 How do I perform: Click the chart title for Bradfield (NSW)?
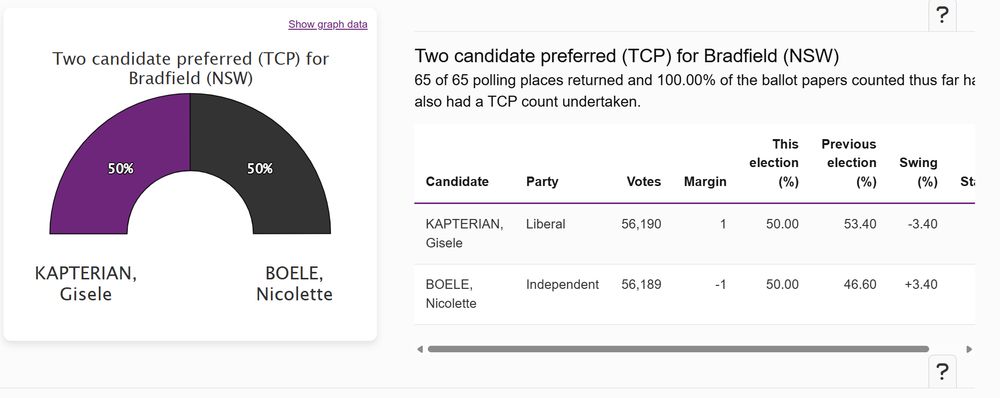pos(190,69)
